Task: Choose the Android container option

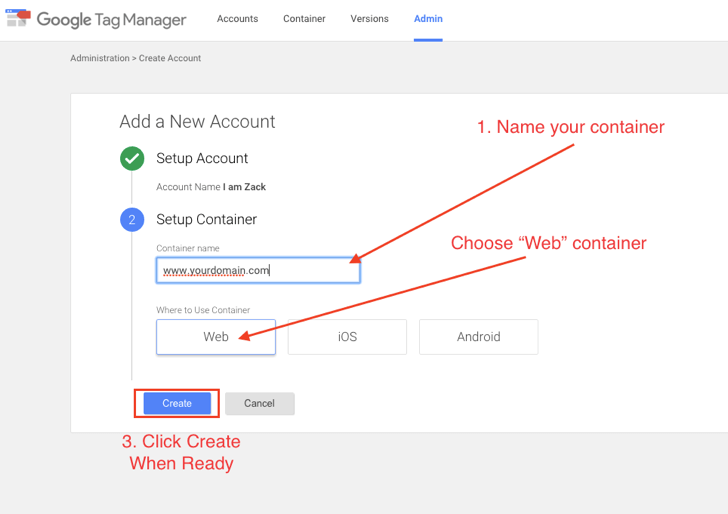Action: 479,337
